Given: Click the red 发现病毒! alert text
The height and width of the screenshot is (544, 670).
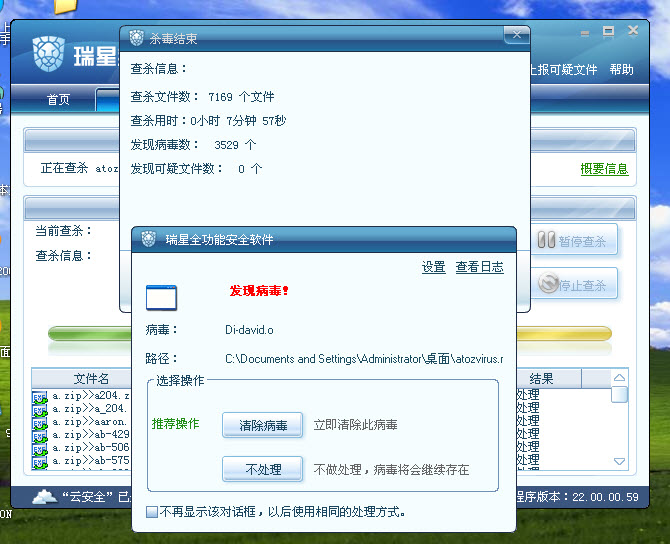Looking at the screenshot, I should (259, 291).
